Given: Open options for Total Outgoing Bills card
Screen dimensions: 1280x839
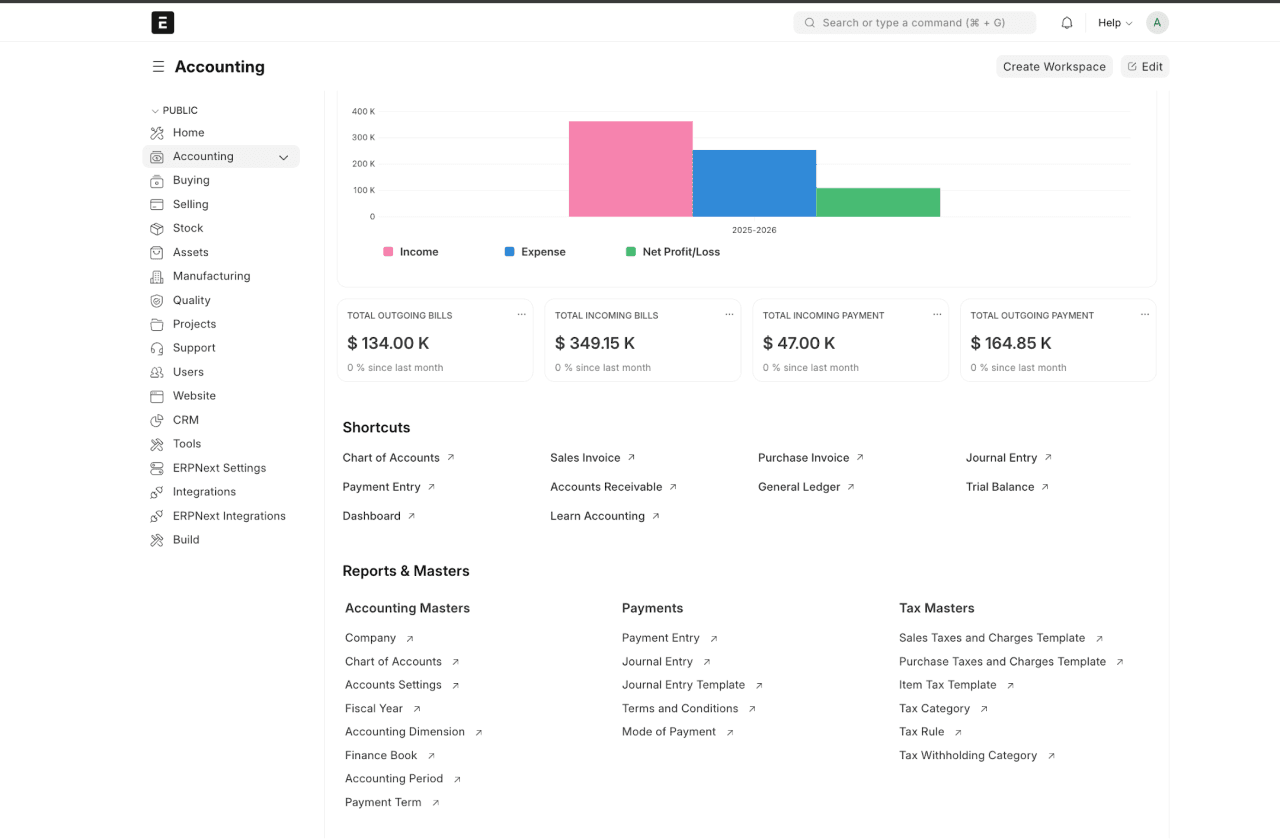Looking at the screenshot, I should click(521, 315).
